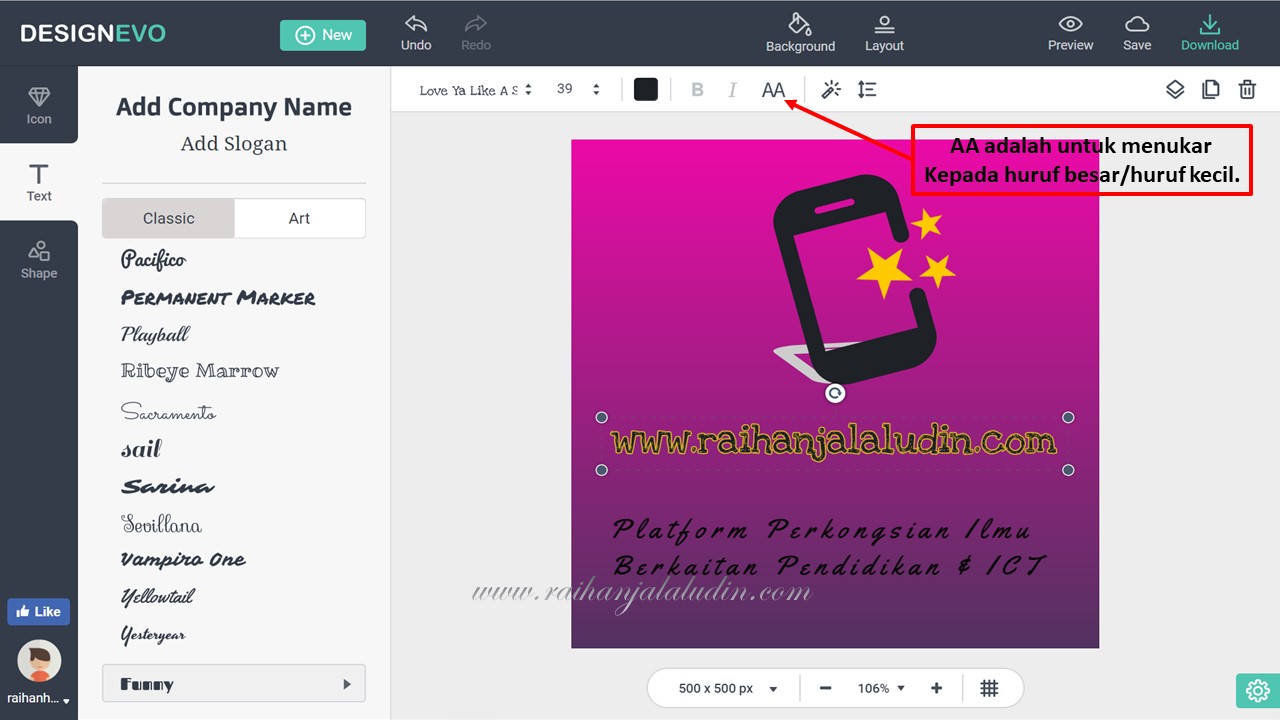Save the logo to cloud
Image resolution: width=1280 pixels, height=720 pixels.
1137,33
